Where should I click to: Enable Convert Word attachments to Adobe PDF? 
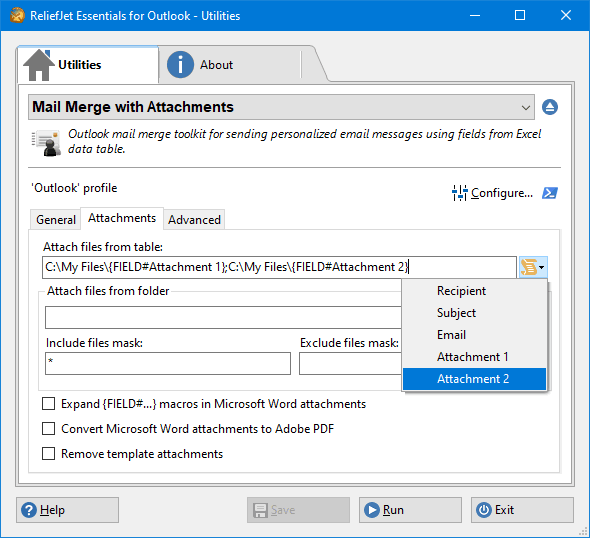click(49, 429)
